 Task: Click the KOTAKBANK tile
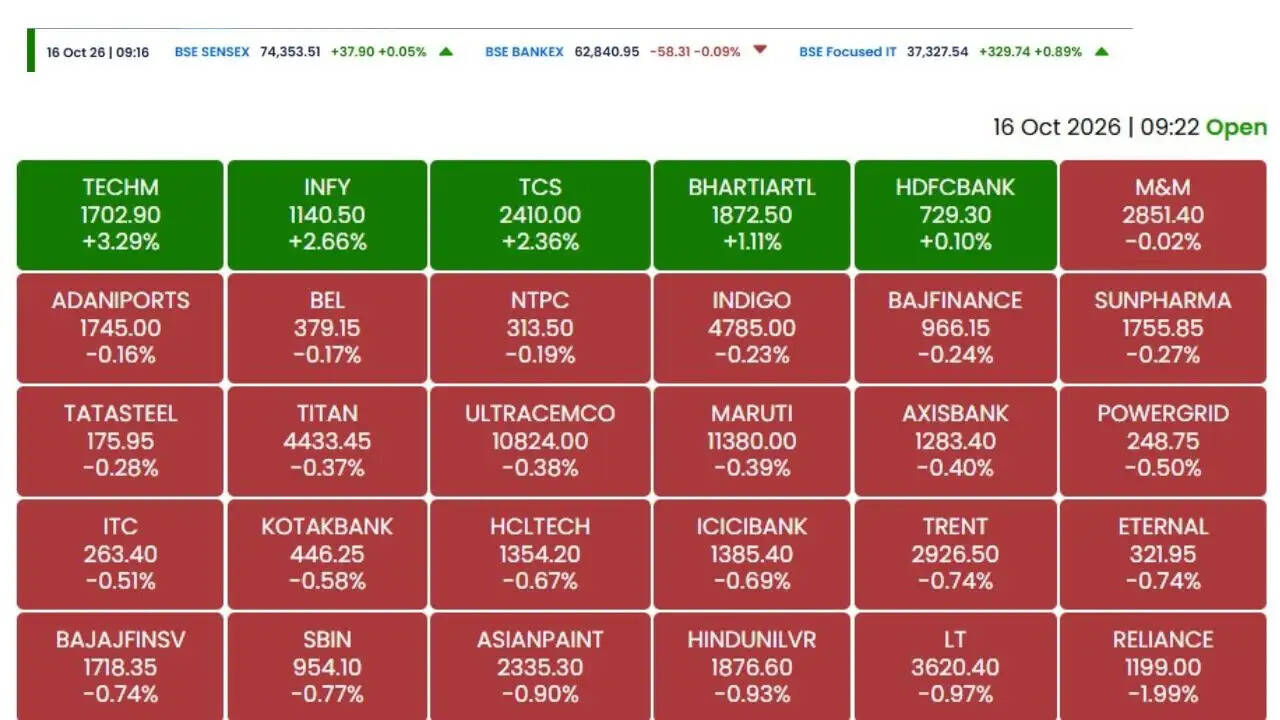pyautogui.click(x=327, y=554)
